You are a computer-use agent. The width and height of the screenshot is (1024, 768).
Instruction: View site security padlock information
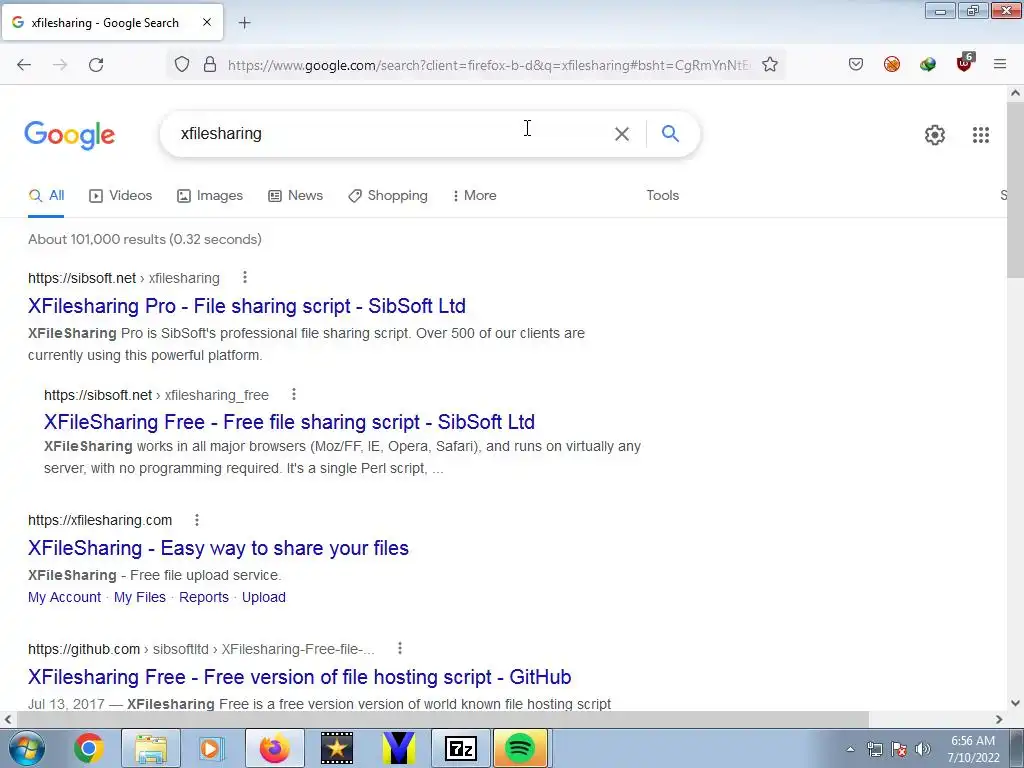point(210,65)
